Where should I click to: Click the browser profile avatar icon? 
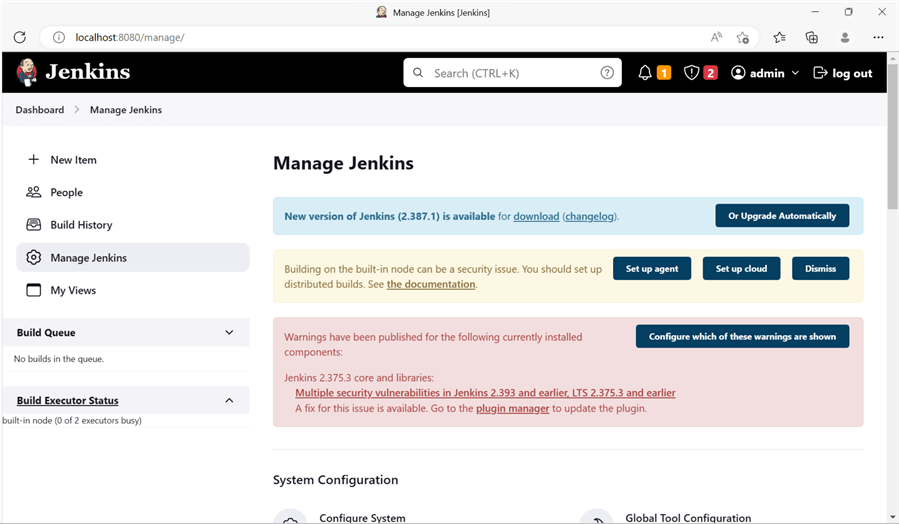pos(845,37)
